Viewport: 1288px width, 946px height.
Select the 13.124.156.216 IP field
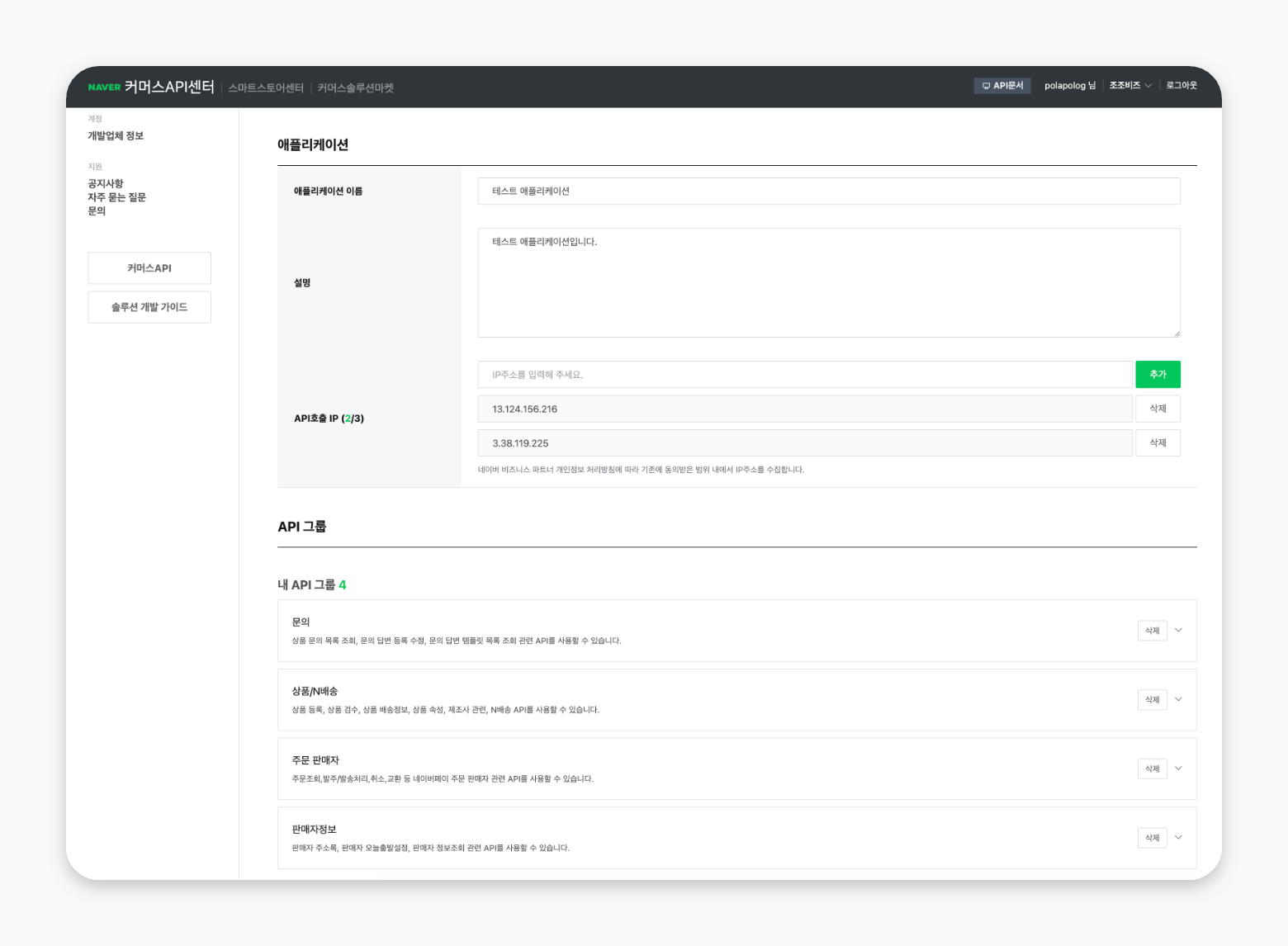[805, 409]
